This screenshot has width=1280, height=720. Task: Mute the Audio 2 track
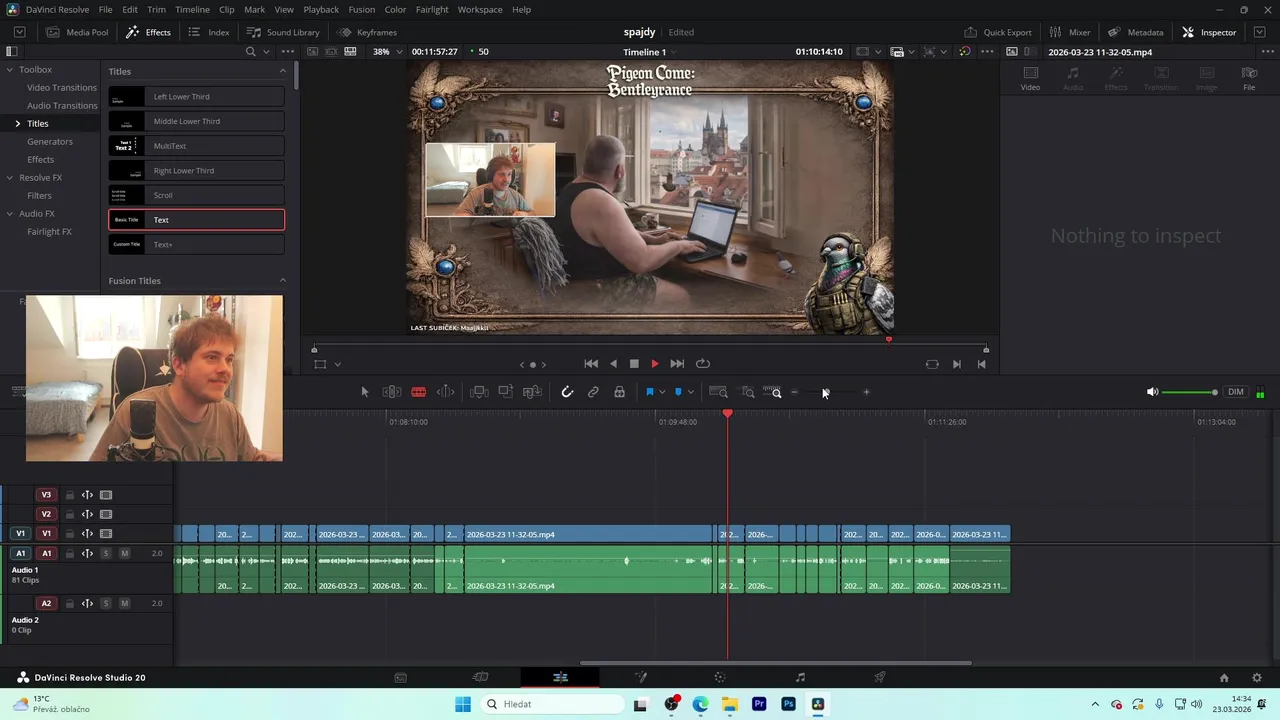tap(125, 603)
